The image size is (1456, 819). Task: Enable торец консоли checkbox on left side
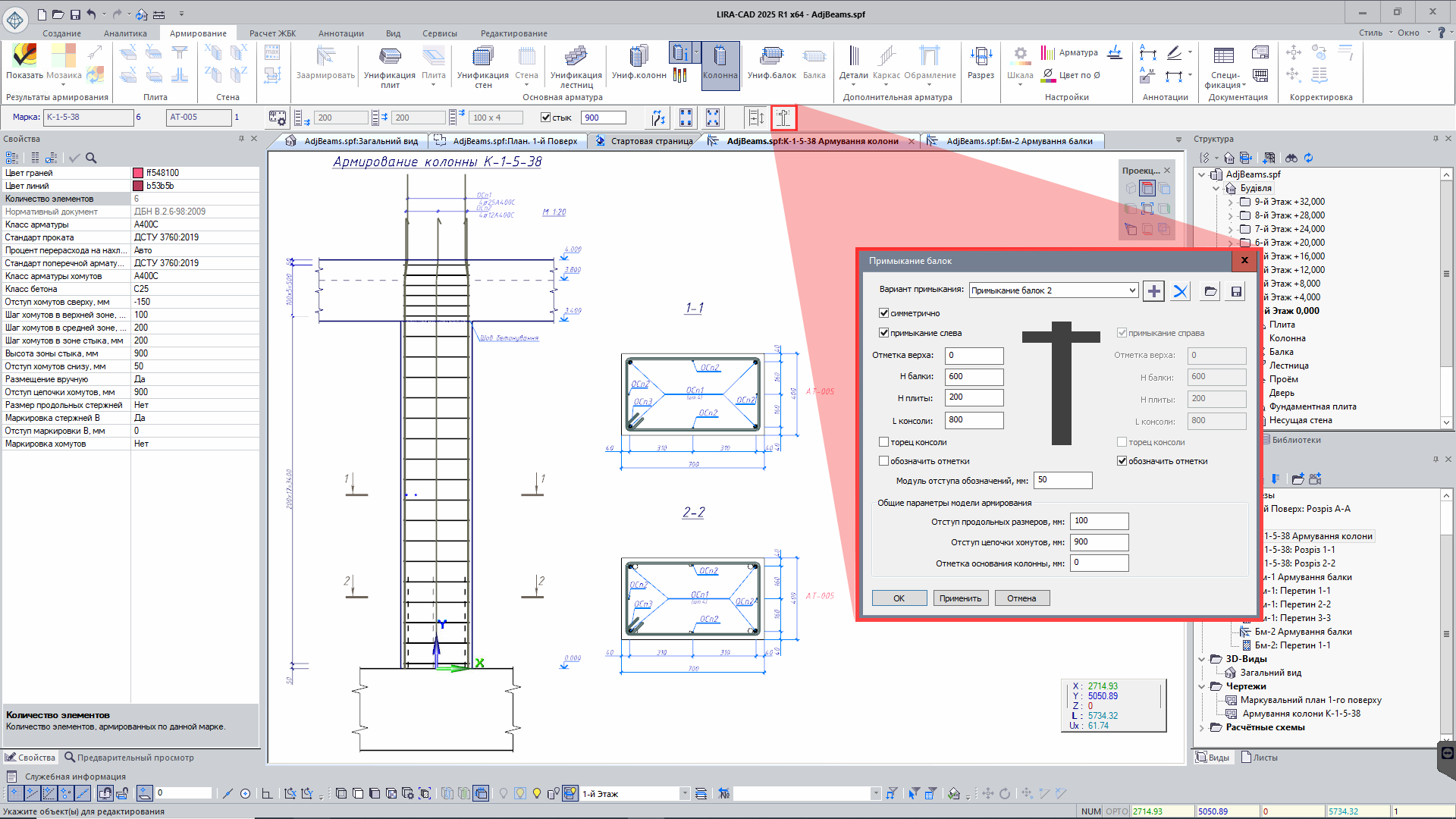[883, 442]
